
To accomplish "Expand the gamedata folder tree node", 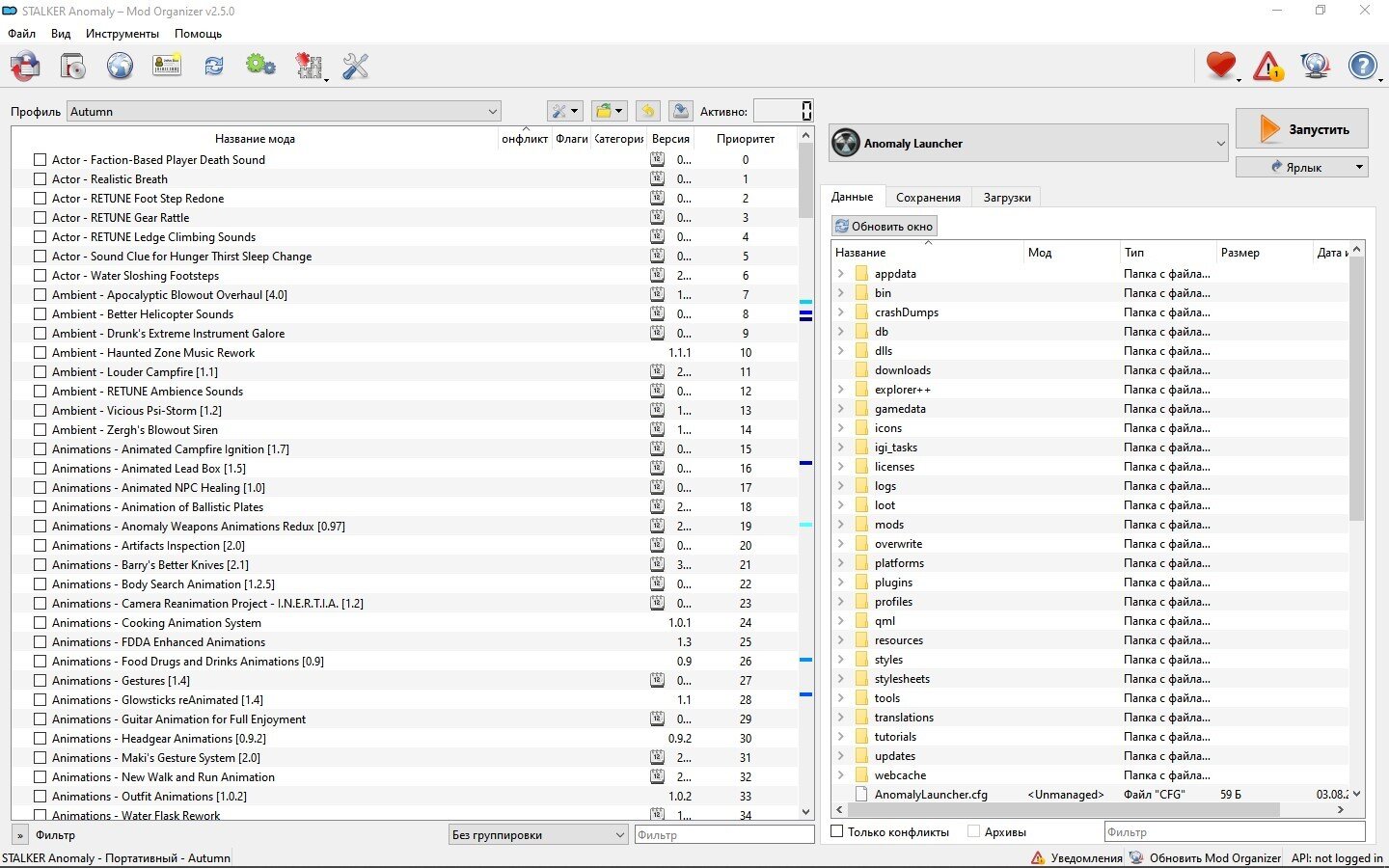I will 841,409.
